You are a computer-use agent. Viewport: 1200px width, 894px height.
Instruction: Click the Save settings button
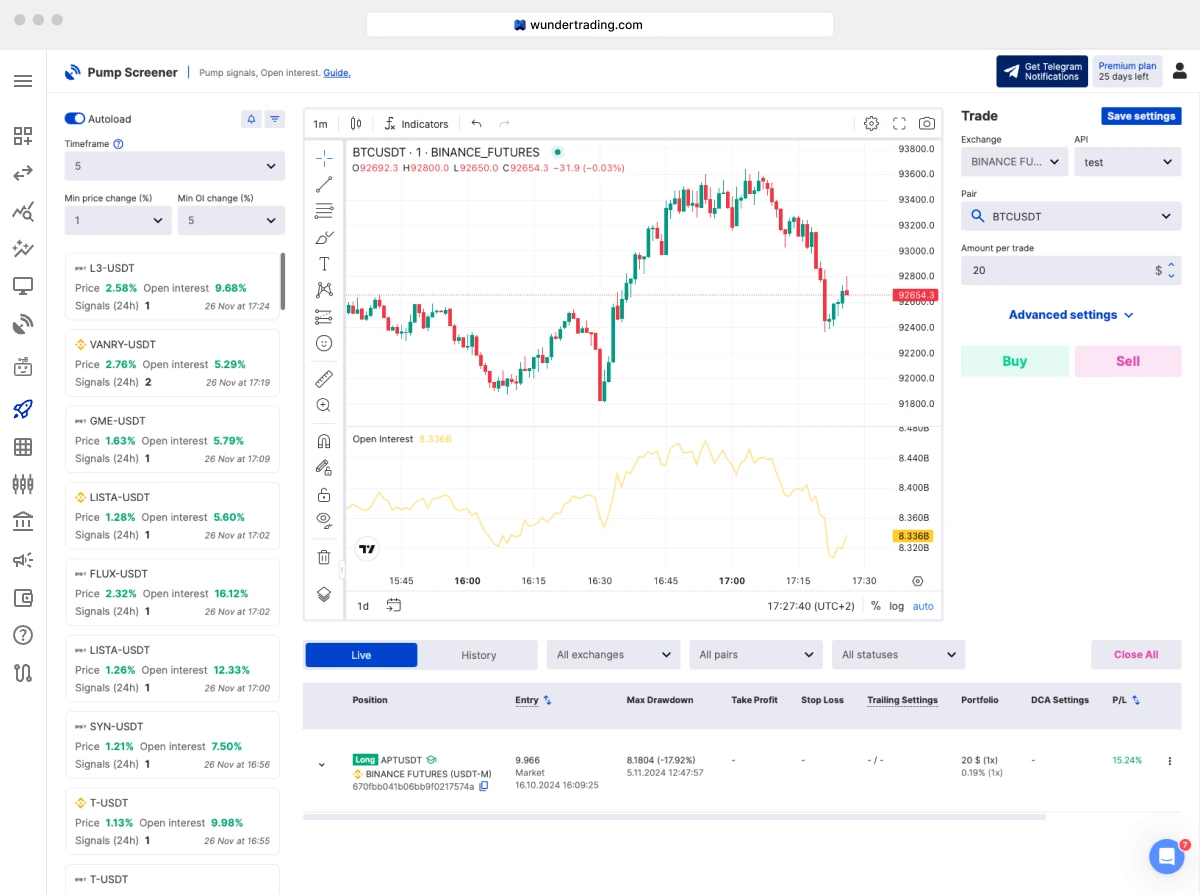click(x=1141, y=116)
